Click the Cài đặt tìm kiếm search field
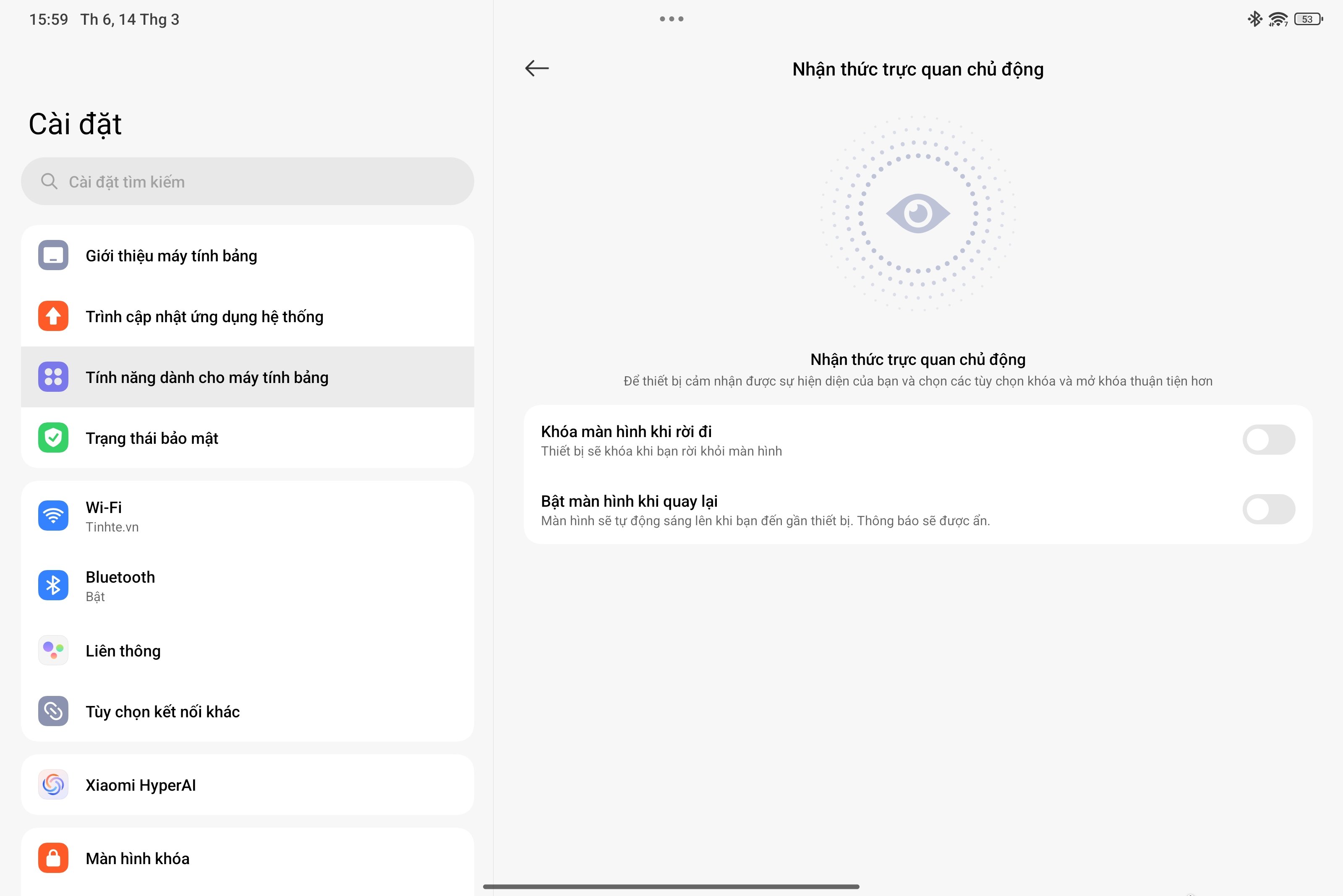This screenshot has height=896, width=1343. (247, 181)
